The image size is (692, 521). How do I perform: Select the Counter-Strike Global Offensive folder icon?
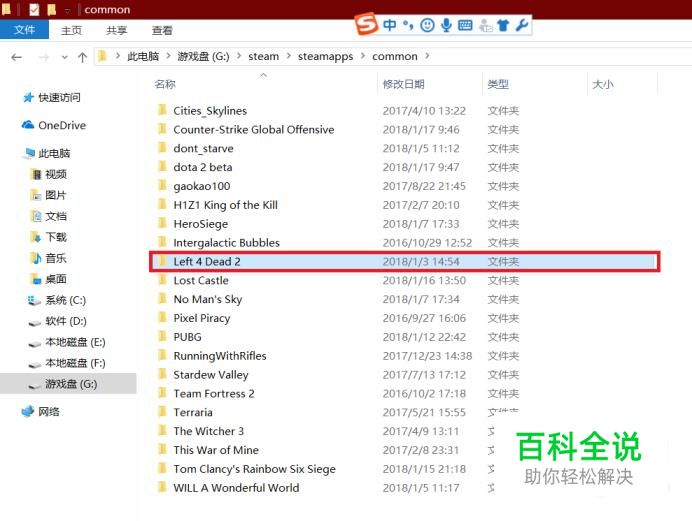click(162, 129)
